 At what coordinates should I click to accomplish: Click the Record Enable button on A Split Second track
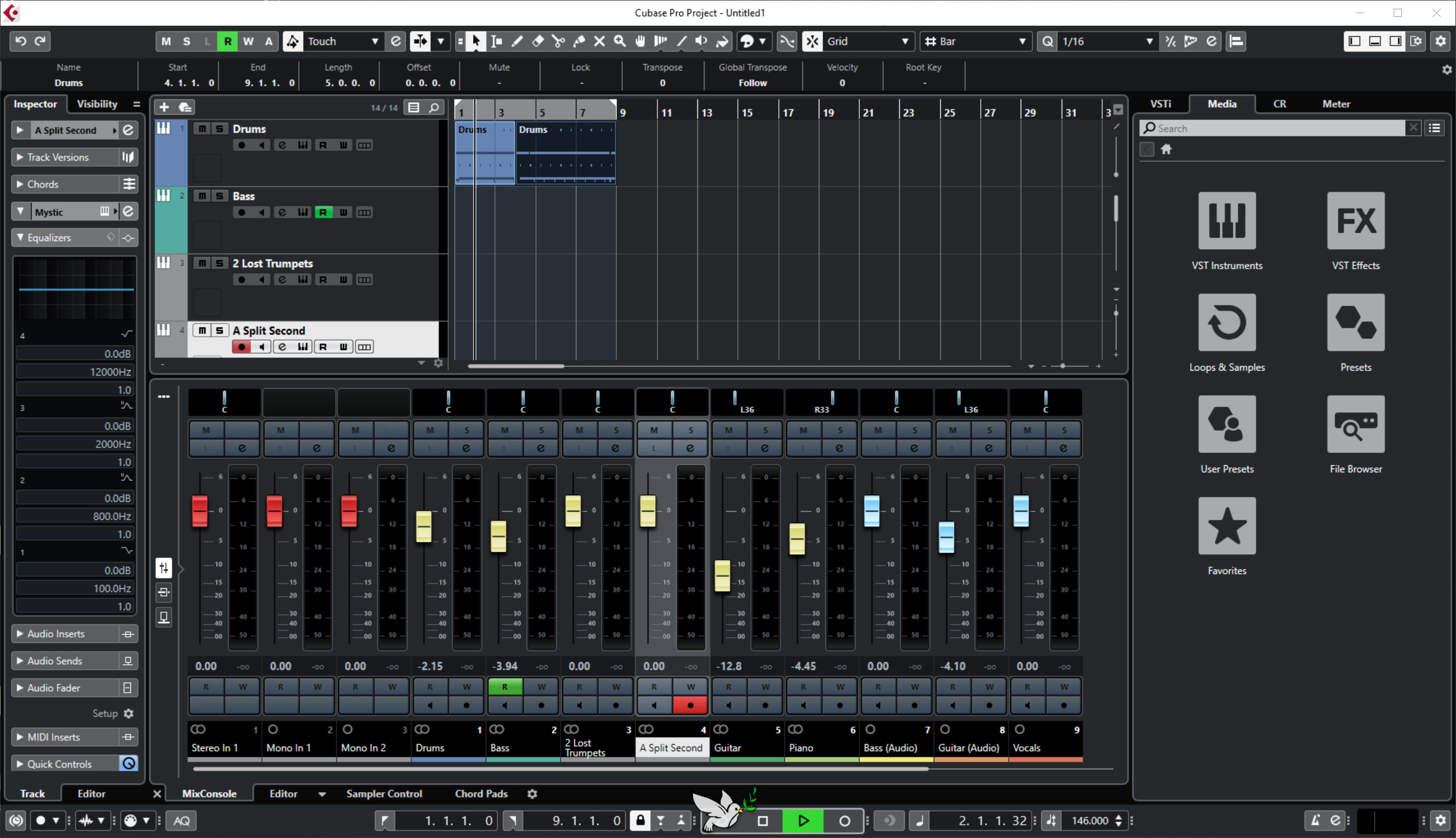(x=242, y=347)
